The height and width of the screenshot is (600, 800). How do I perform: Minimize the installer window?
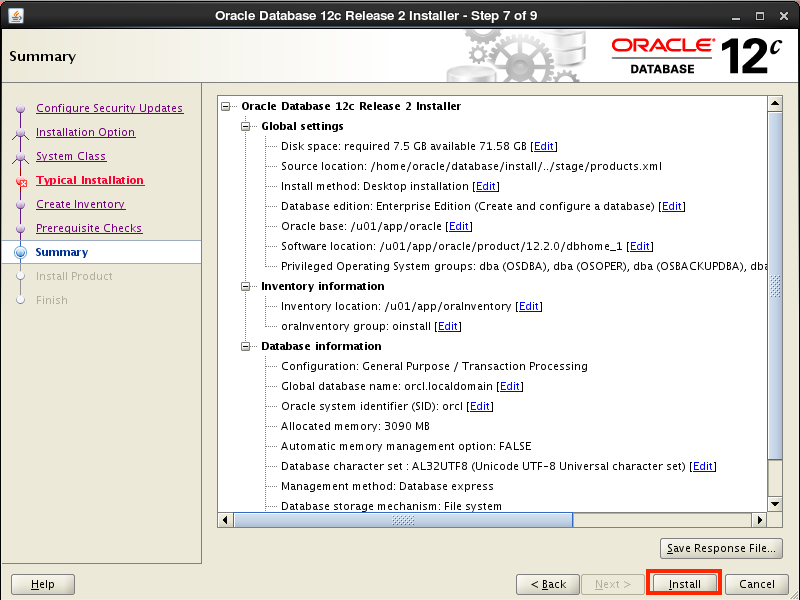point(736,16)
